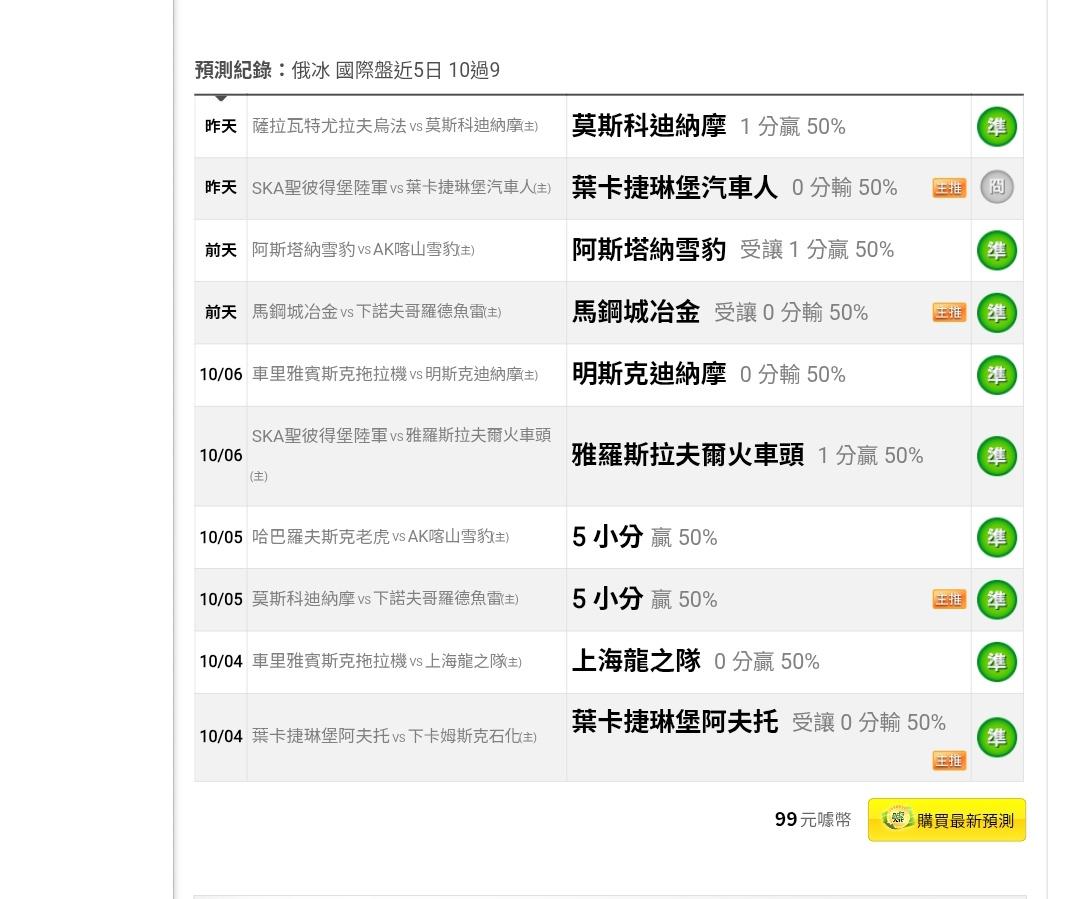Click 主推 badge on 莫斯科迪納摩 vs 下諾夫哥羅德魚雷 row
1080x899 pixels.
[949, 599]
